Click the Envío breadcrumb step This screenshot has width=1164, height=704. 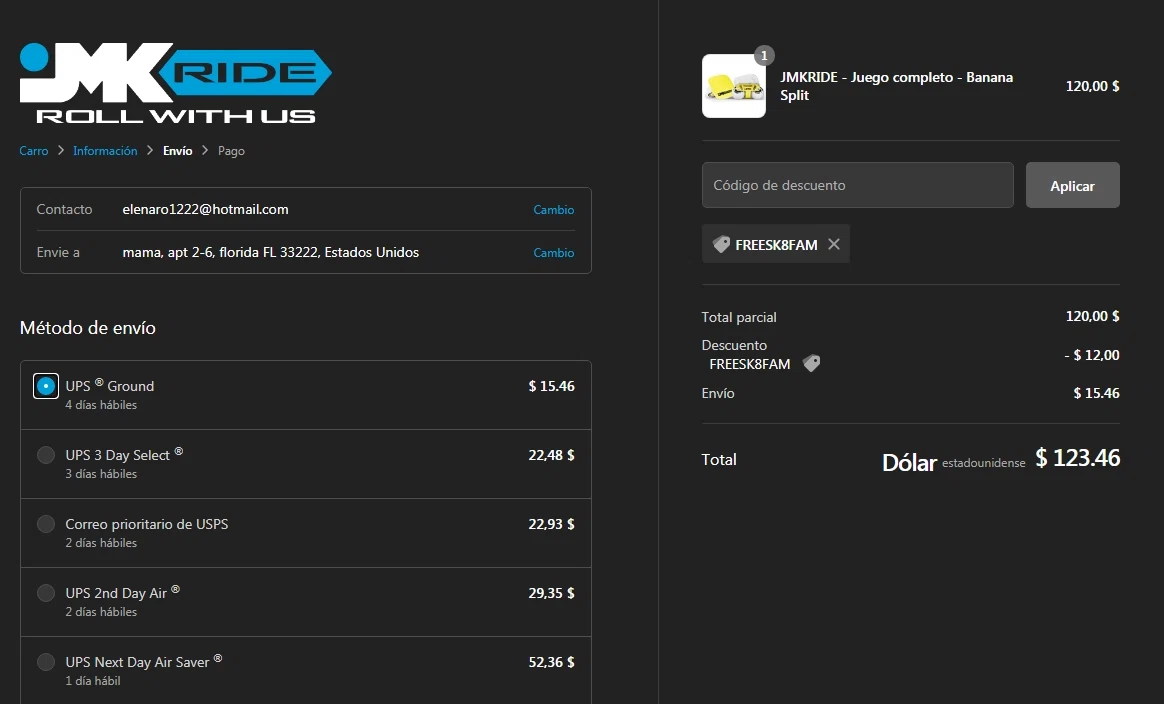pos(177,151)
